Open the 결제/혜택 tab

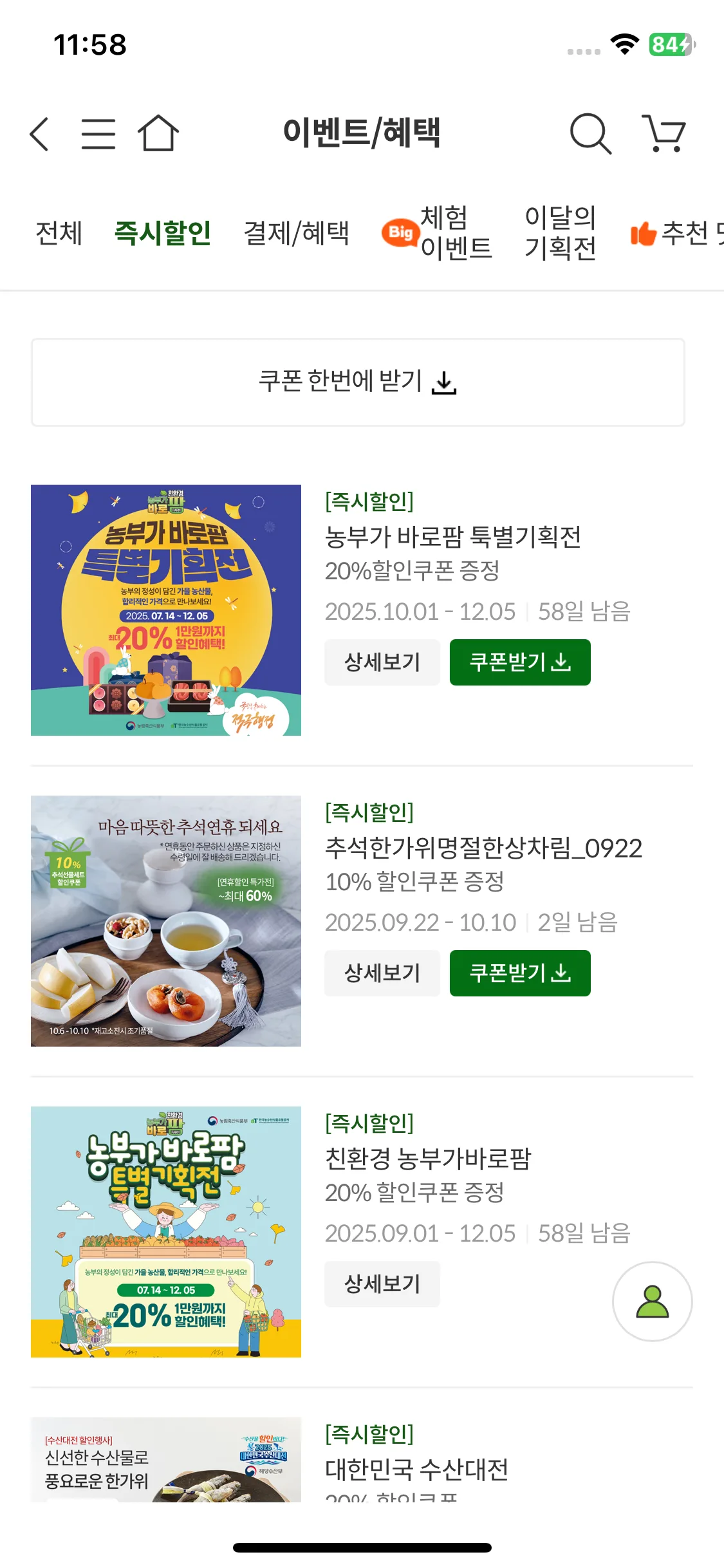296,233
